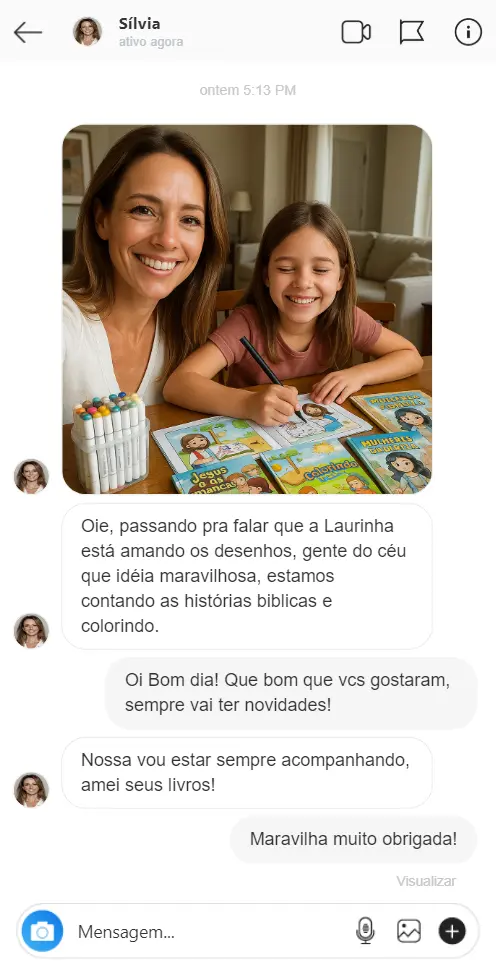Start a video call with Sílvia
496x975 pixels.
[356, 32]
